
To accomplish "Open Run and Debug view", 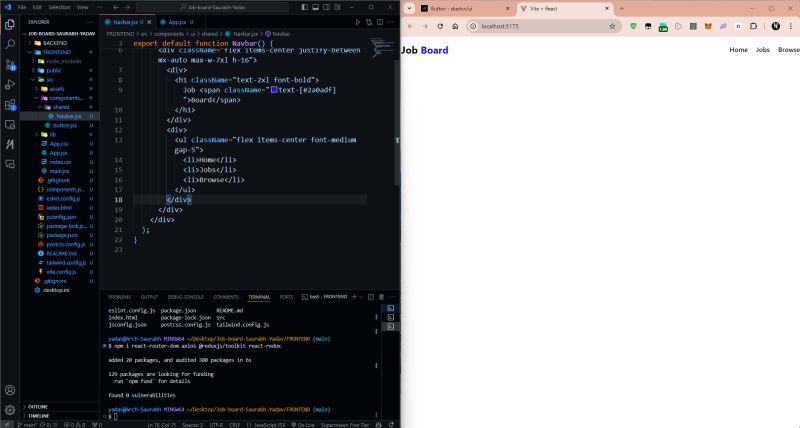I will click(x=10, y=83).
